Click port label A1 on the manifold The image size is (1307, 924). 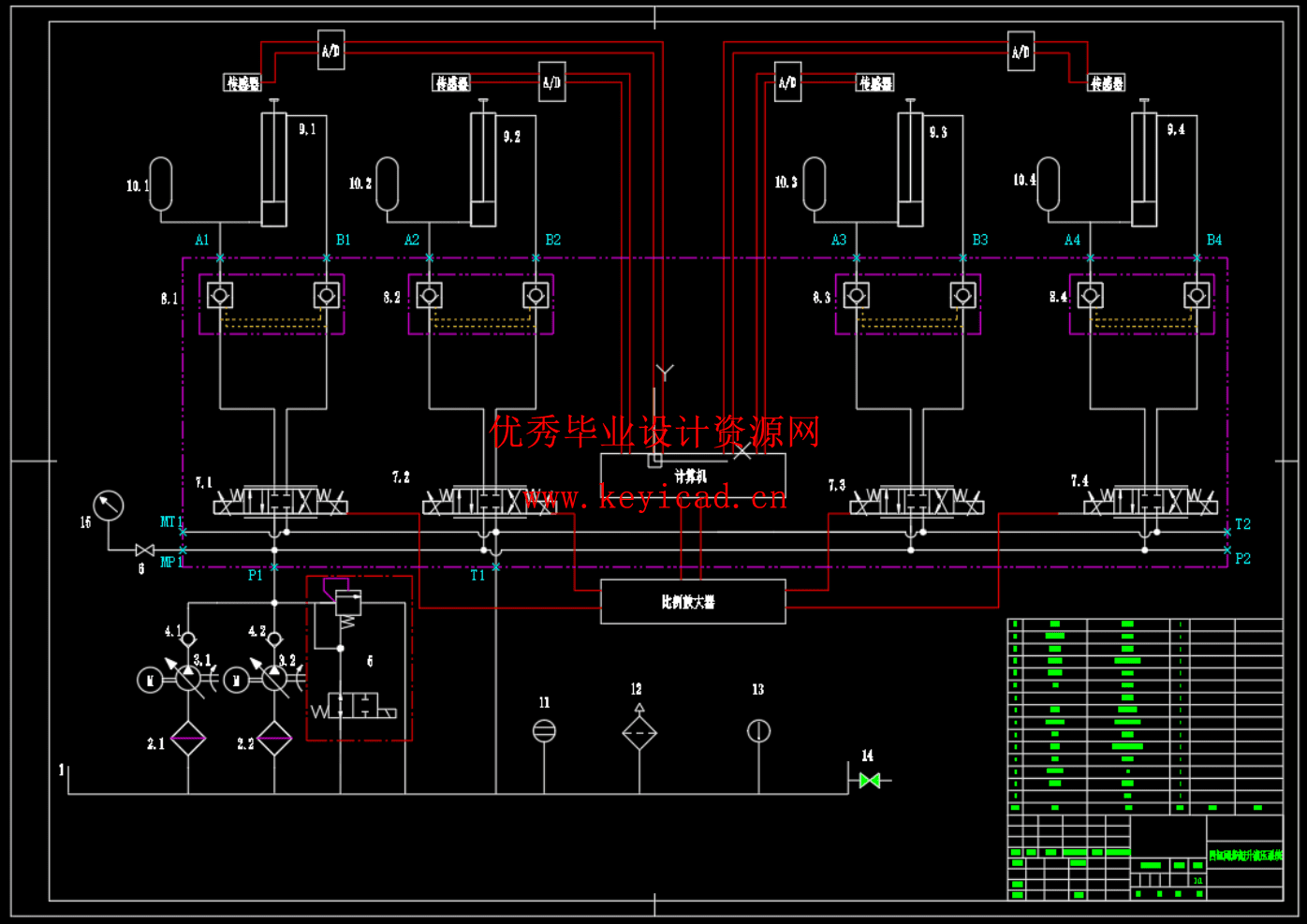click(x=200, y=240)
